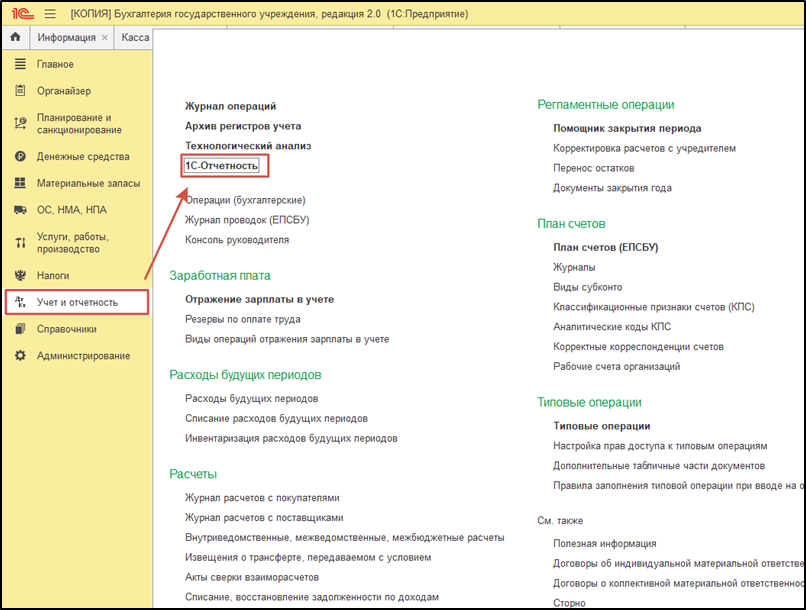Open the 1С-Отчетность link
The width and height of the screenshot is (806, 610).
(222, 165)
